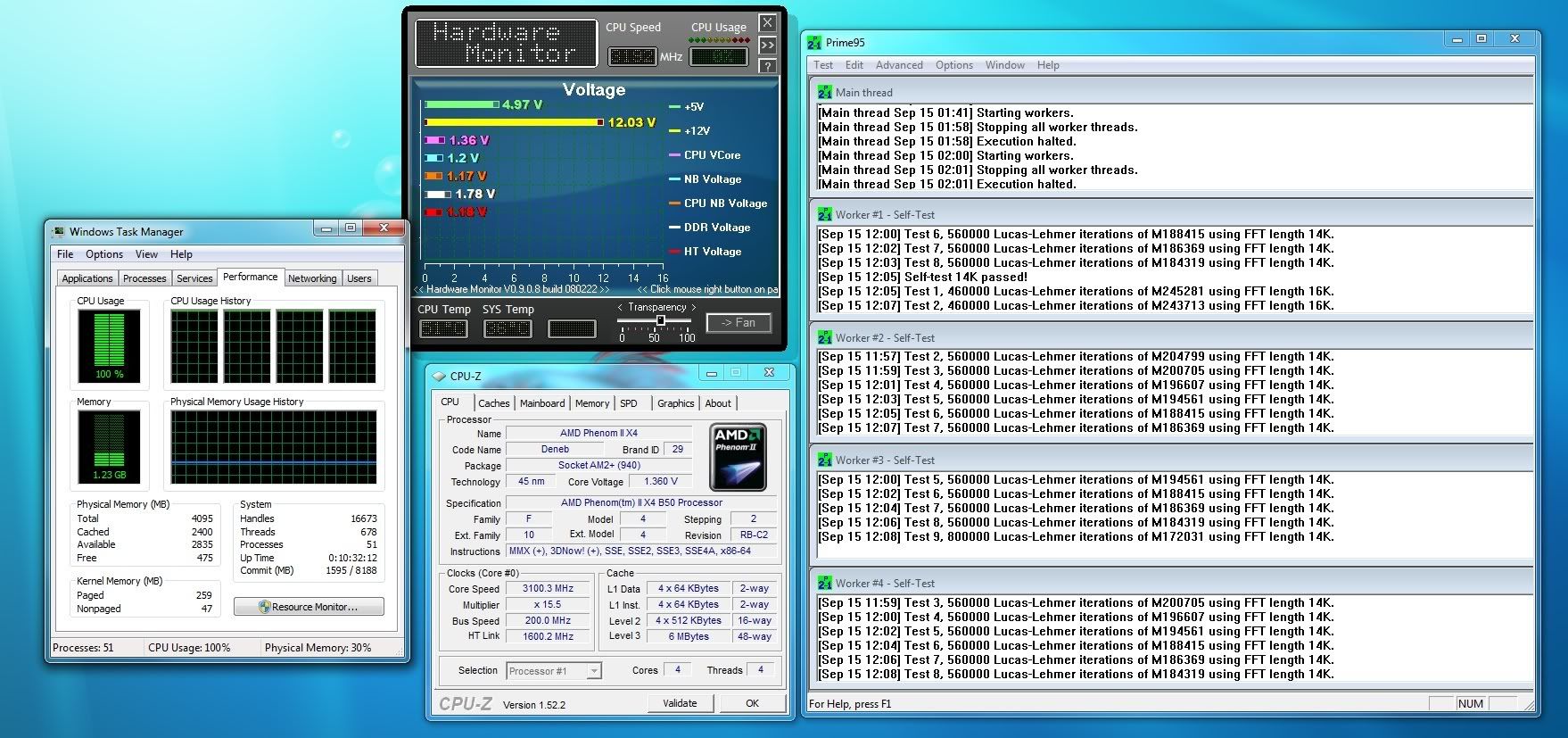Switch to the Processes tab in Task Manager

pyautogui.click(x=144, y=278)
